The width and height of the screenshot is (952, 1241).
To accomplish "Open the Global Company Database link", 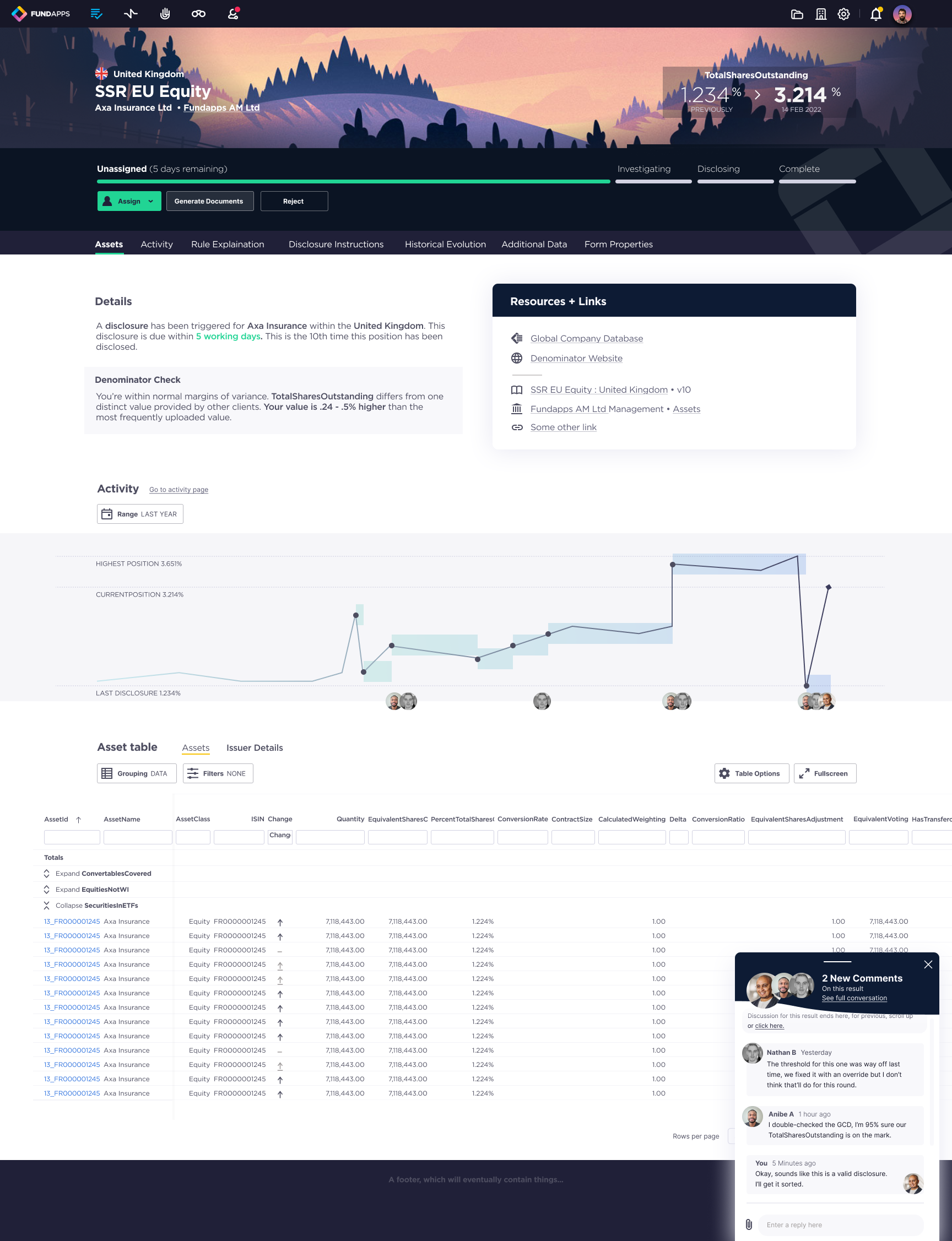I will 587,338.
